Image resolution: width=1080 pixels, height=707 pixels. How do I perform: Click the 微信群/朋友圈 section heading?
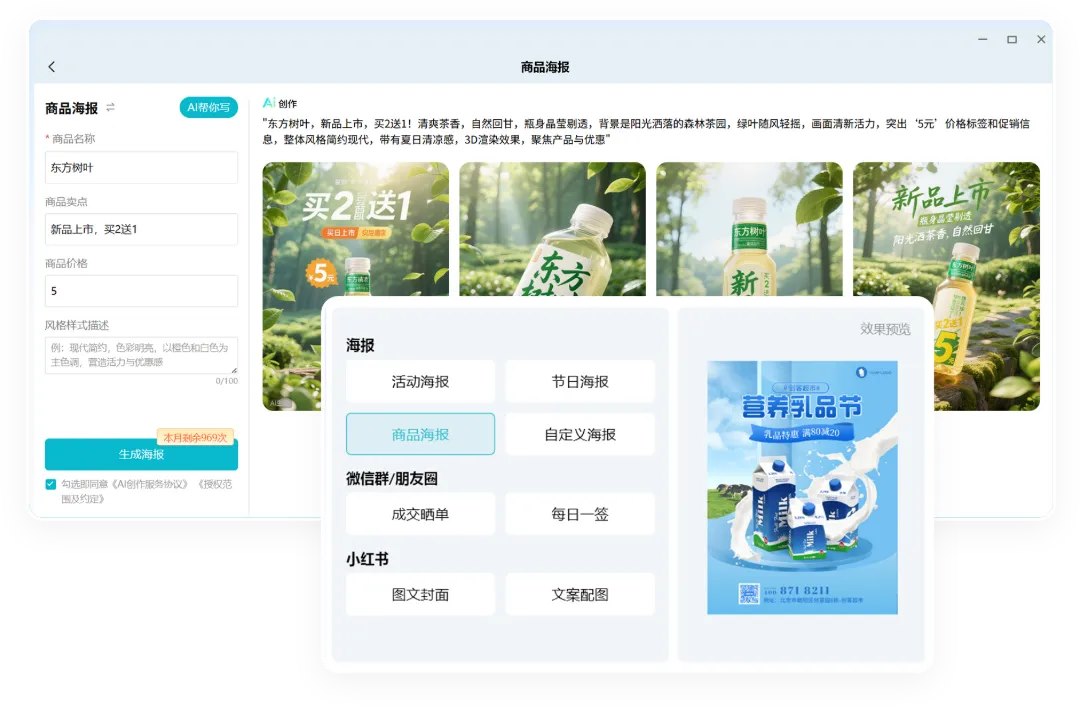392,479
